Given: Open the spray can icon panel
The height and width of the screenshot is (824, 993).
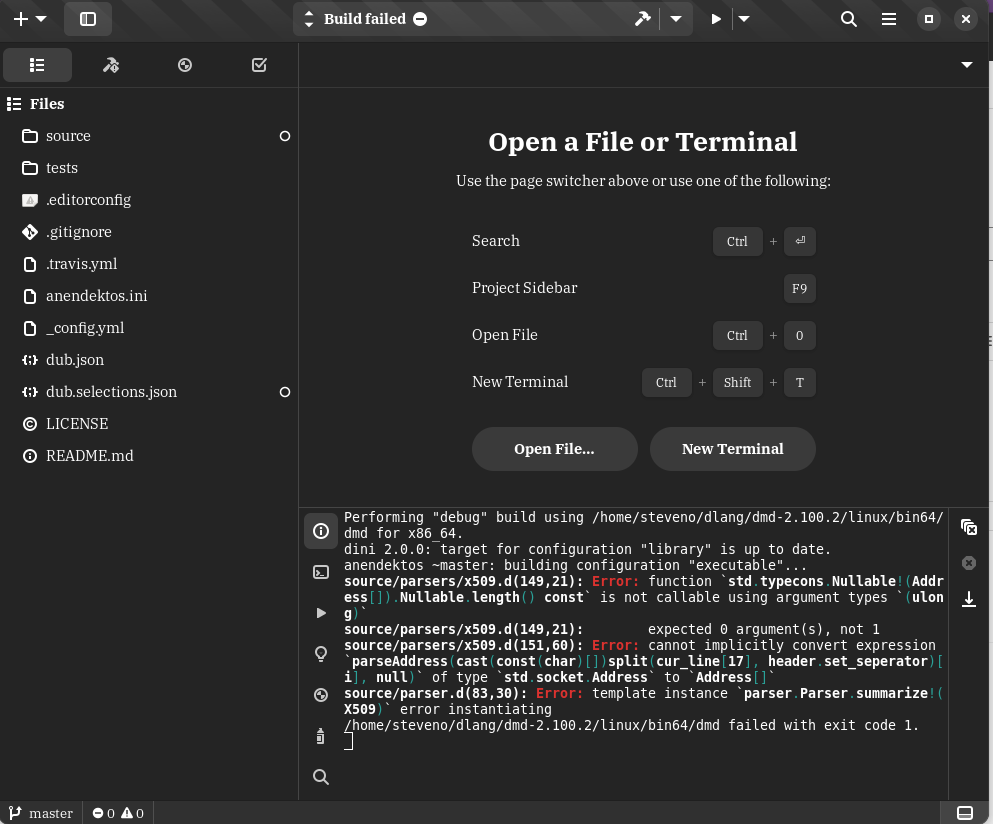Looking at the screenshot, I should (321, 736).
